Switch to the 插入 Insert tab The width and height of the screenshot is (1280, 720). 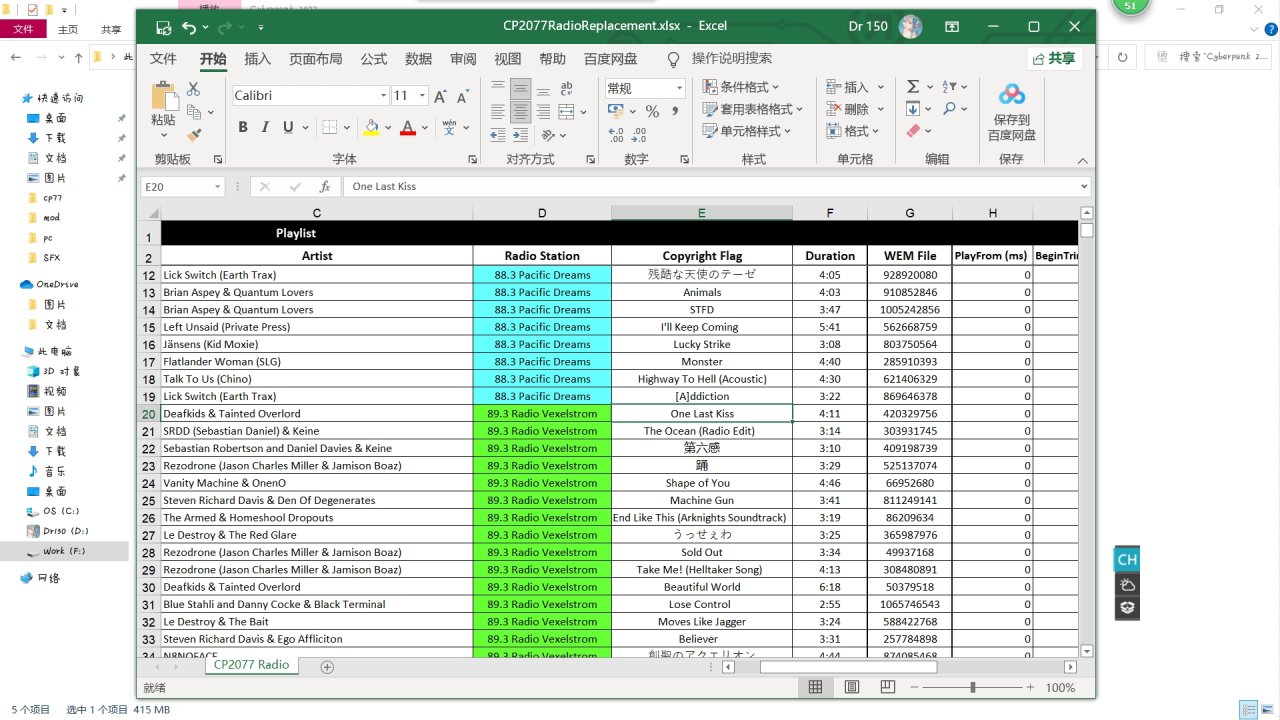(258, 59)
